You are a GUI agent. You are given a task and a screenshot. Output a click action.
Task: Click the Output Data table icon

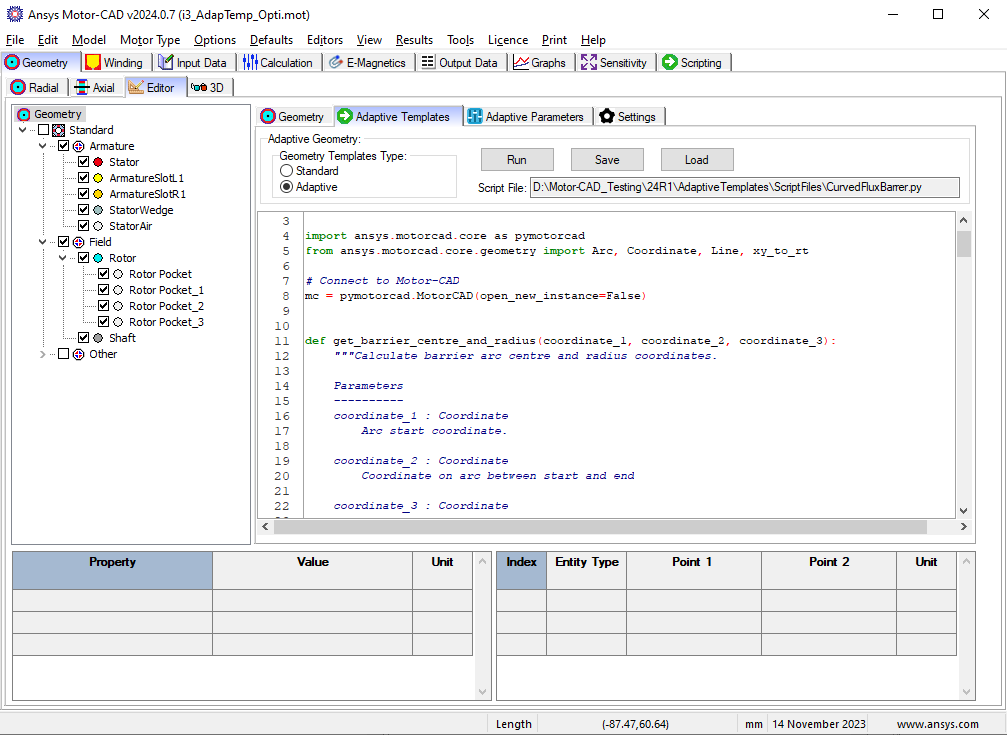pos(428,62)
